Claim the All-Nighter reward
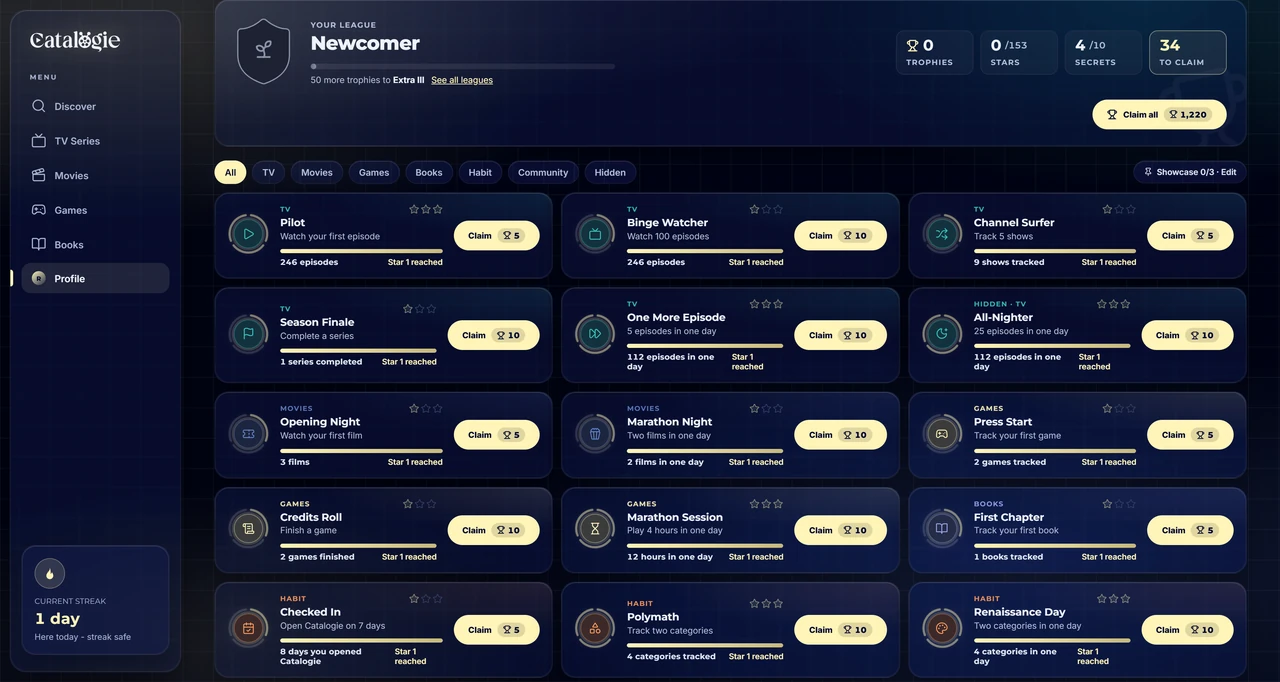The image size is (1280, 682). click(x=1187, y=335)
